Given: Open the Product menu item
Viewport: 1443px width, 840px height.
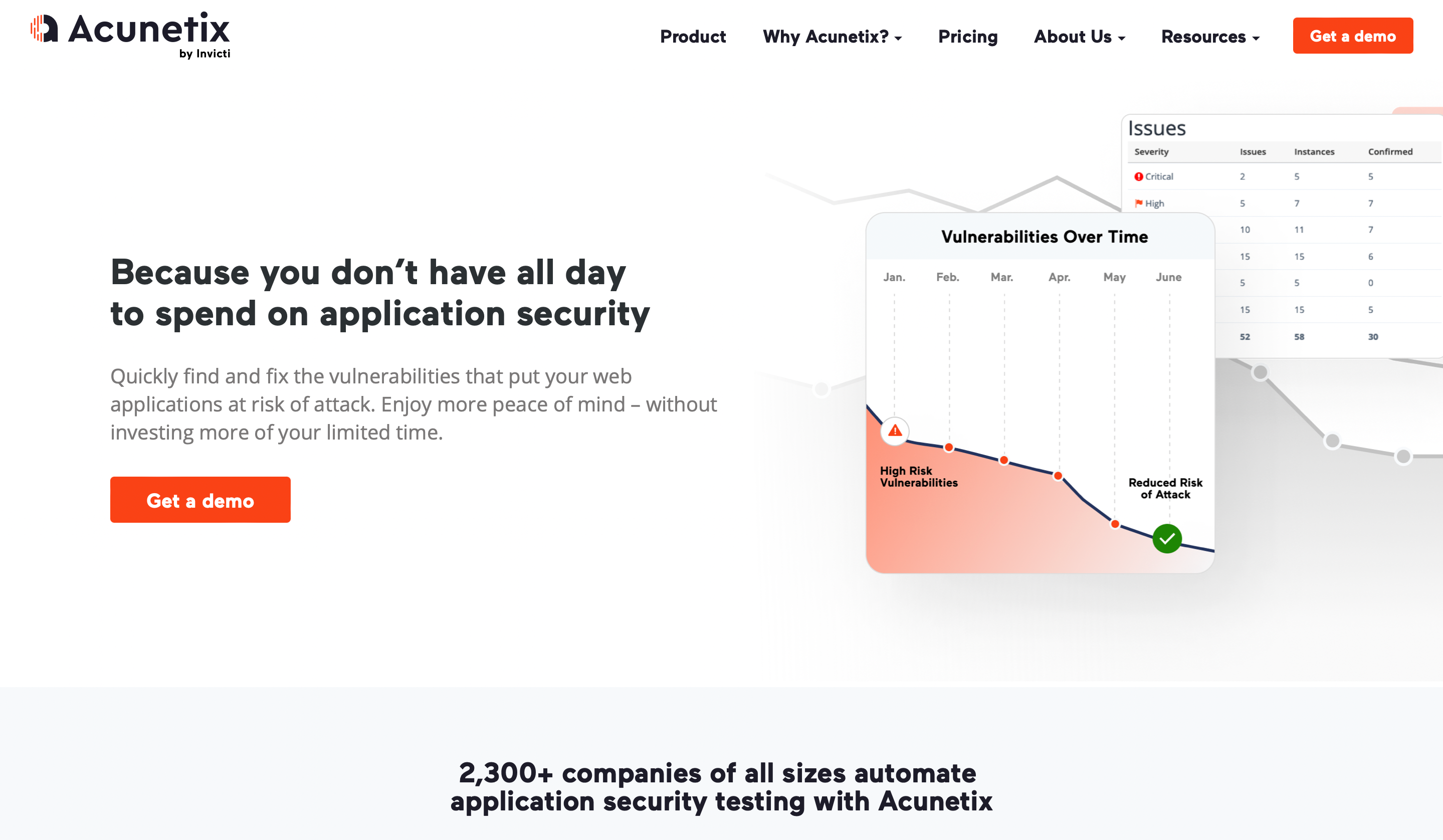Looking at the screenshot, I should click(693, 37).
